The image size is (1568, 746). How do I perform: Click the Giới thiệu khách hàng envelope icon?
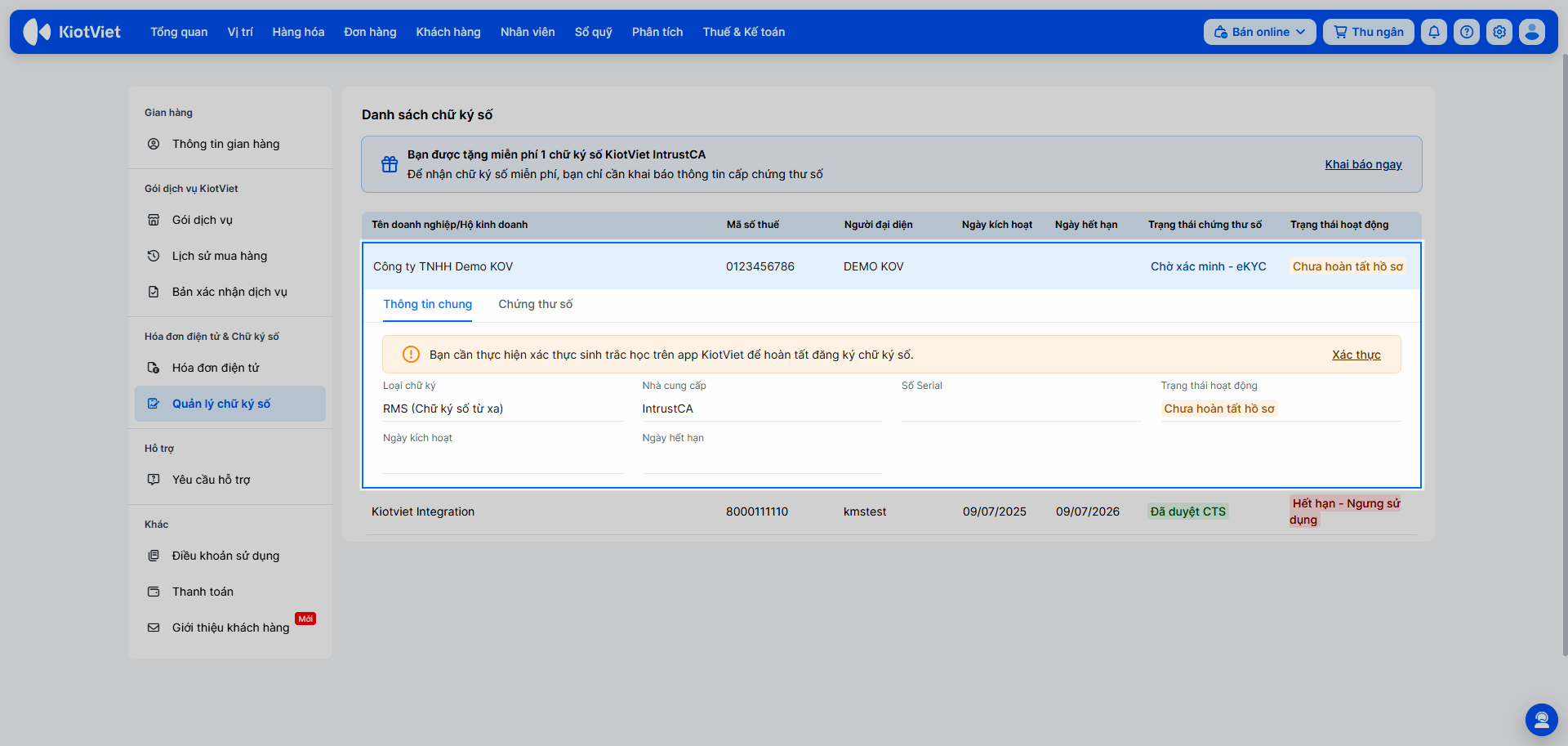154,628
